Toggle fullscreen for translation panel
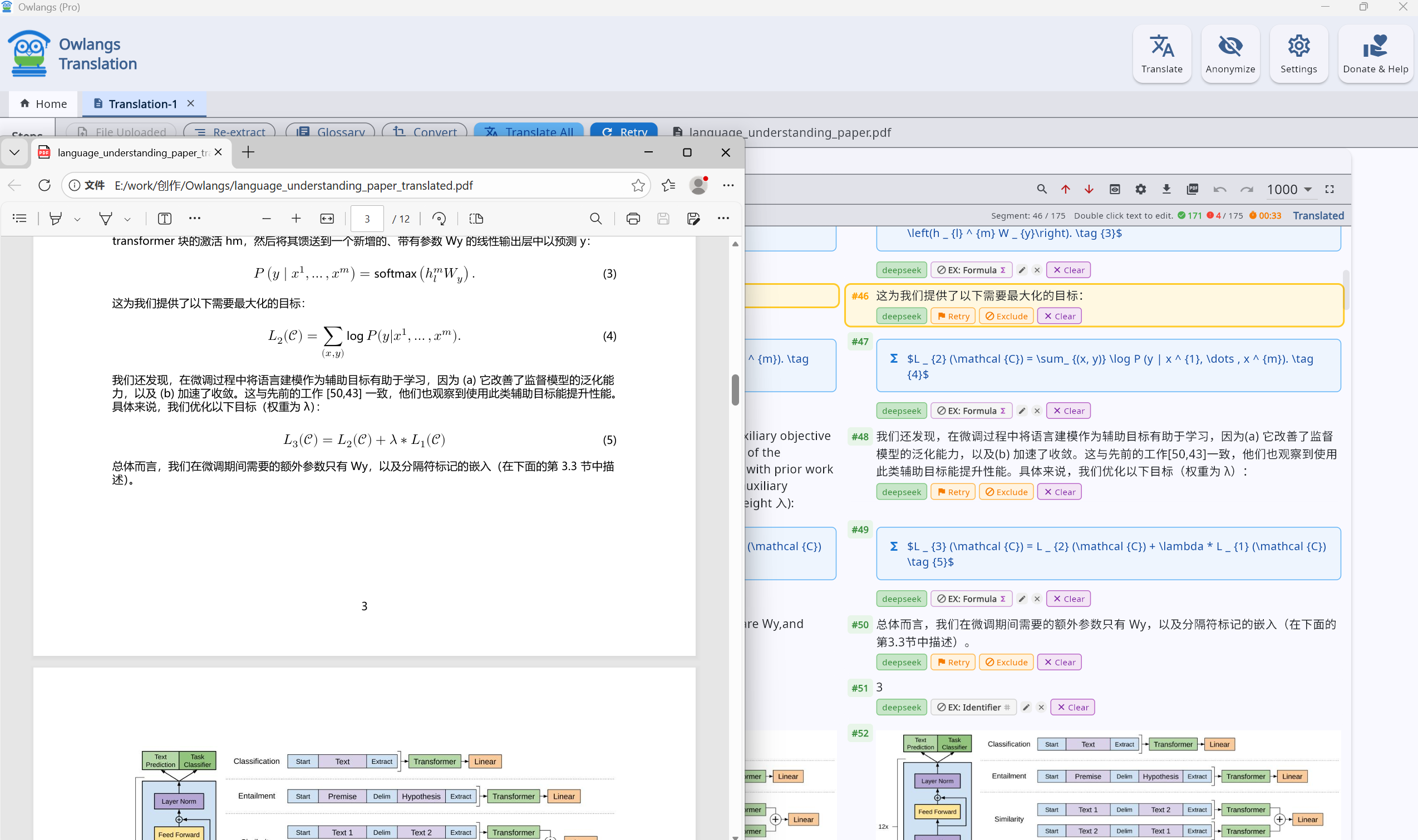Screen dimensions: 1418x840 pyautogui.click(x=1330, y=189)
